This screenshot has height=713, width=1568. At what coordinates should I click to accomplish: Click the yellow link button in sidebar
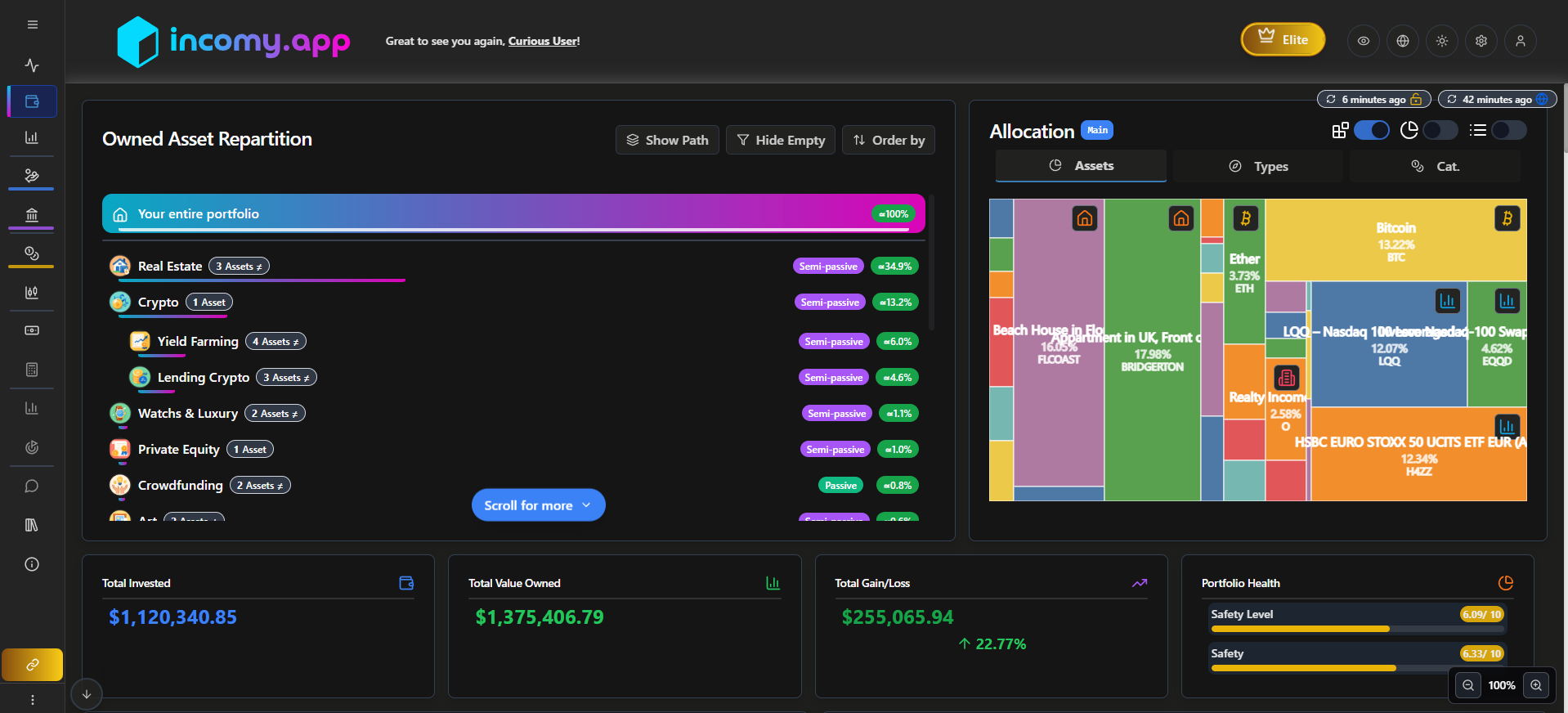coord(32,665)
